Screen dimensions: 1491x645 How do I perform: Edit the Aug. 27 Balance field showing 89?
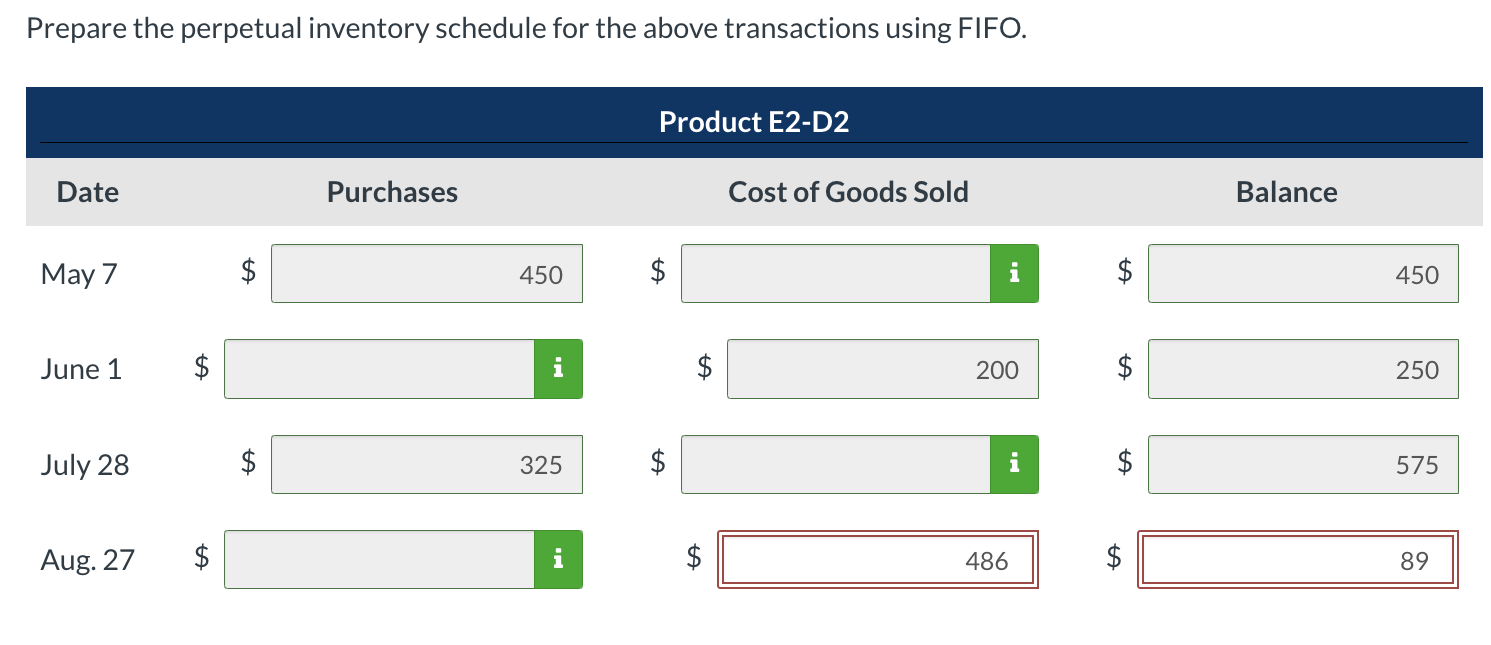[x=1297, y=561]
